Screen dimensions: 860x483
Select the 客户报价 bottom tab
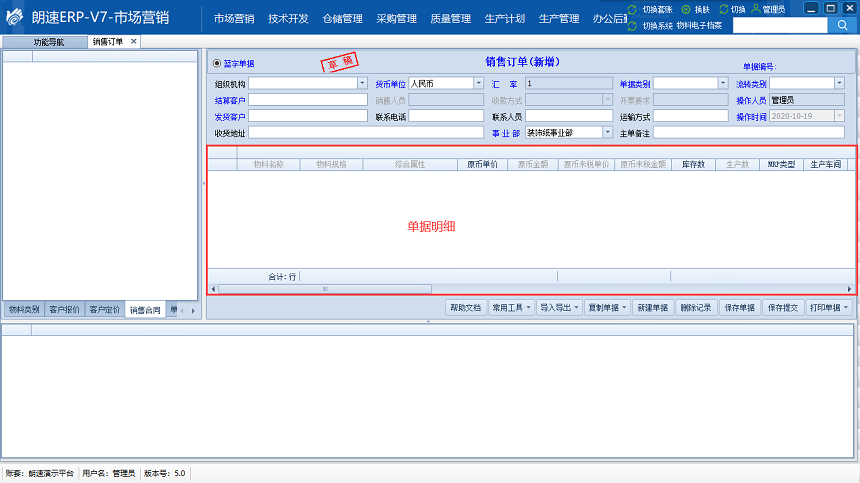coord(64,310)
